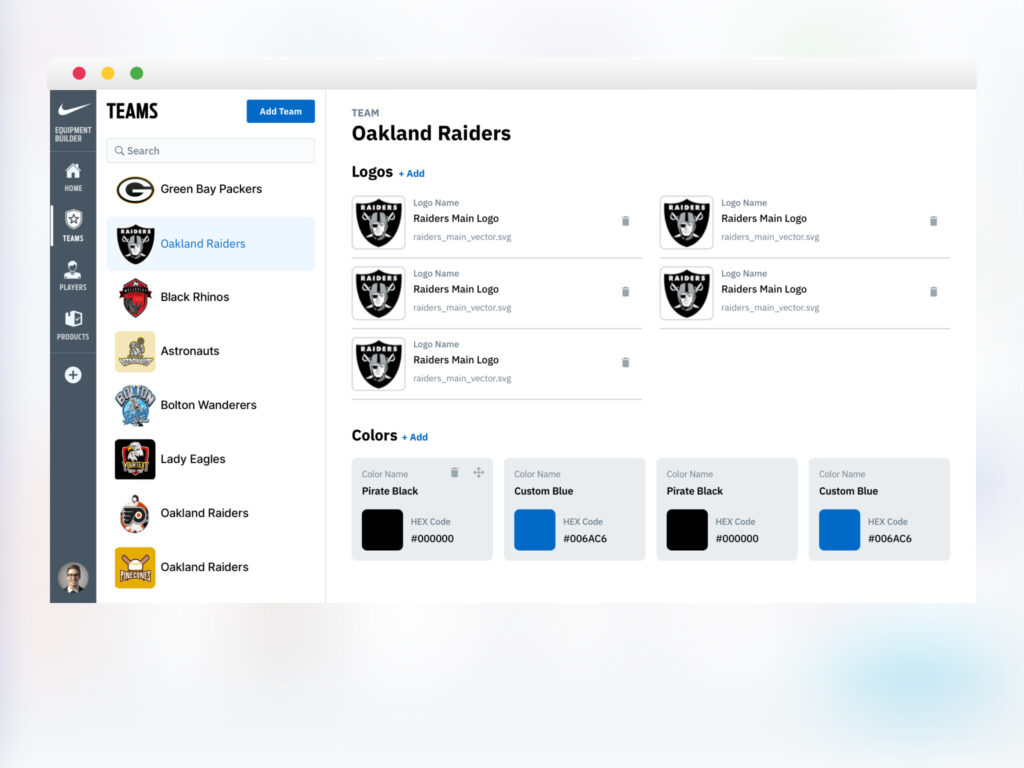
Task: Open the Home section in sidebar
Action: (x=73, y=177)
